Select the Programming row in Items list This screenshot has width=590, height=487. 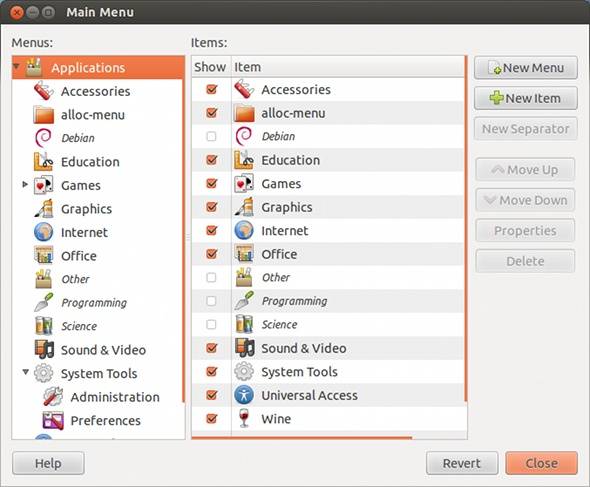pos(328,301)
